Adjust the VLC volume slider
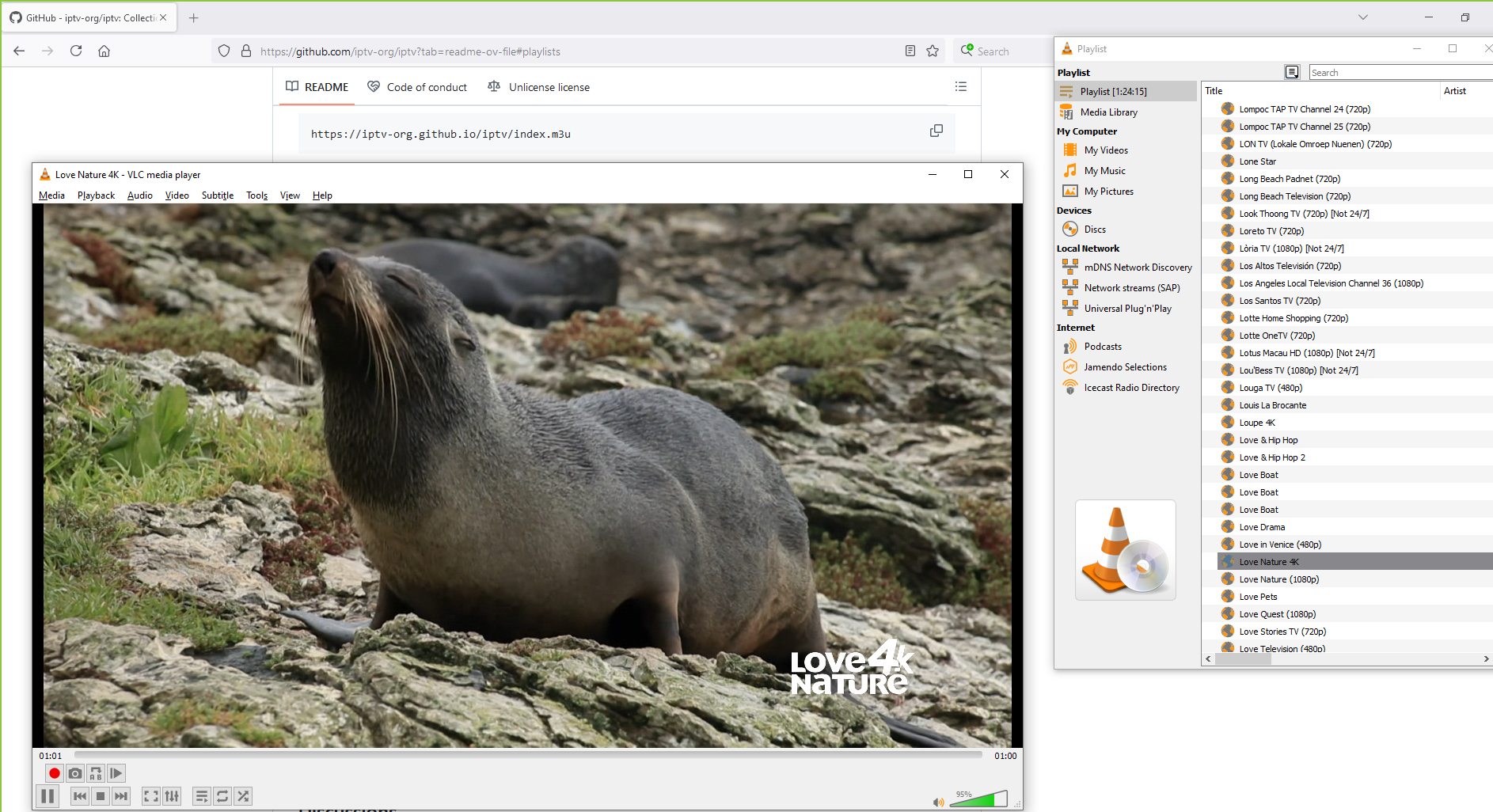 (x=978, y=799)
